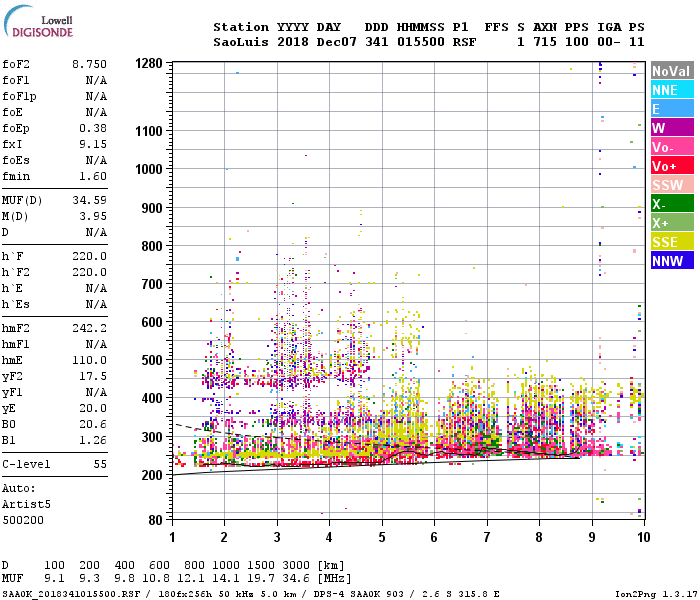Select the NNW blue legend swatch

(x=672, y=261)
